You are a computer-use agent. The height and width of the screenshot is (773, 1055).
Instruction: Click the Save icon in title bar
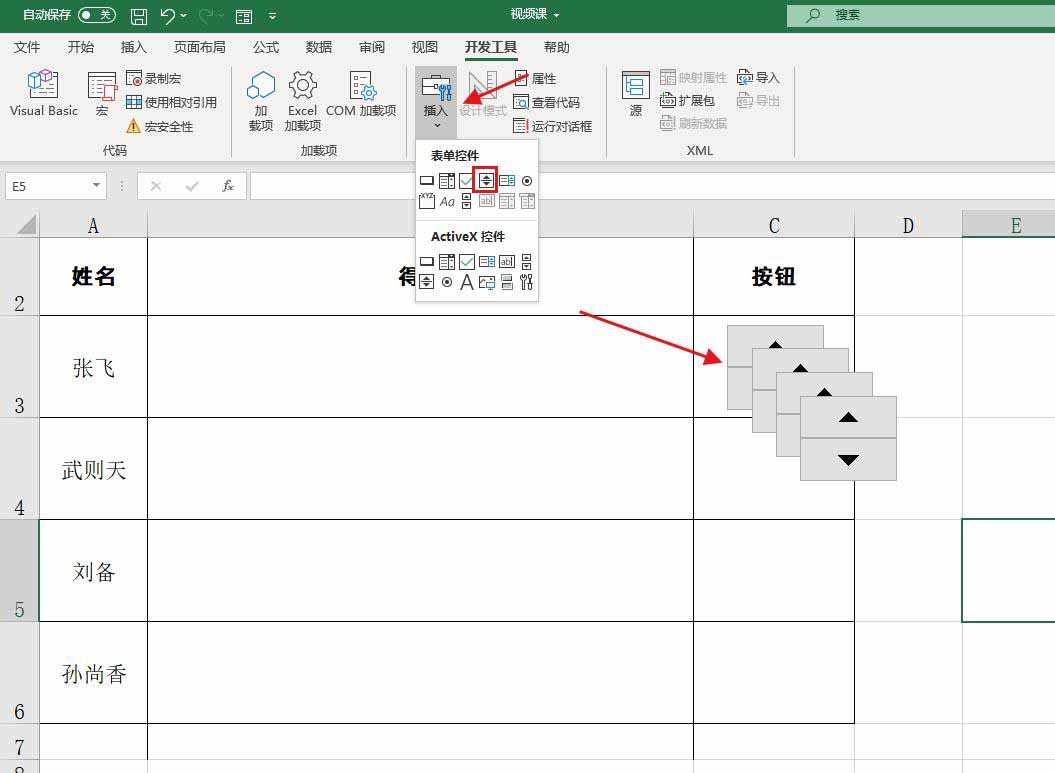coord(139,16)
